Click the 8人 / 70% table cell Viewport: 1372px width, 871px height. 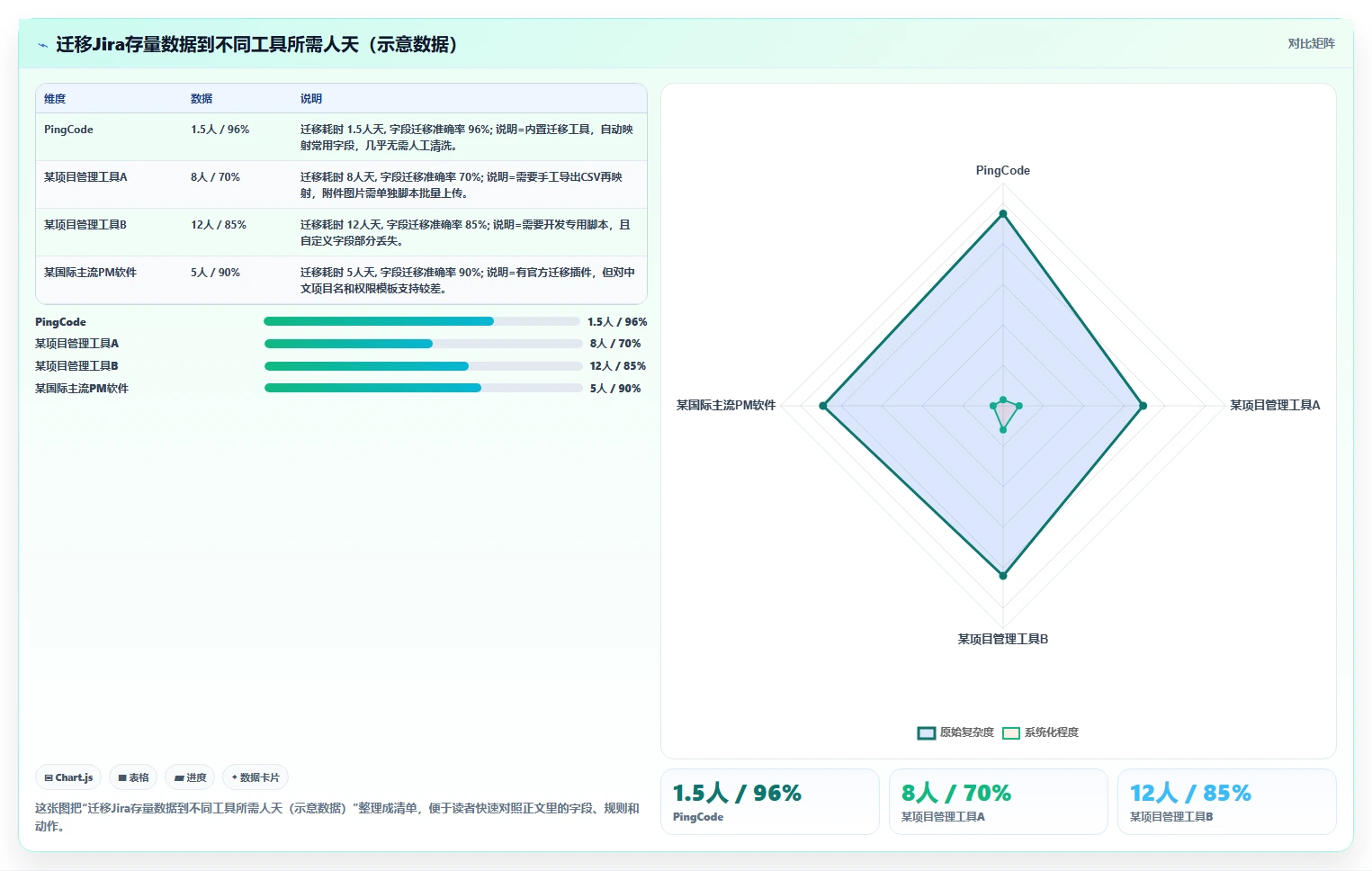[x=215, y=177]
